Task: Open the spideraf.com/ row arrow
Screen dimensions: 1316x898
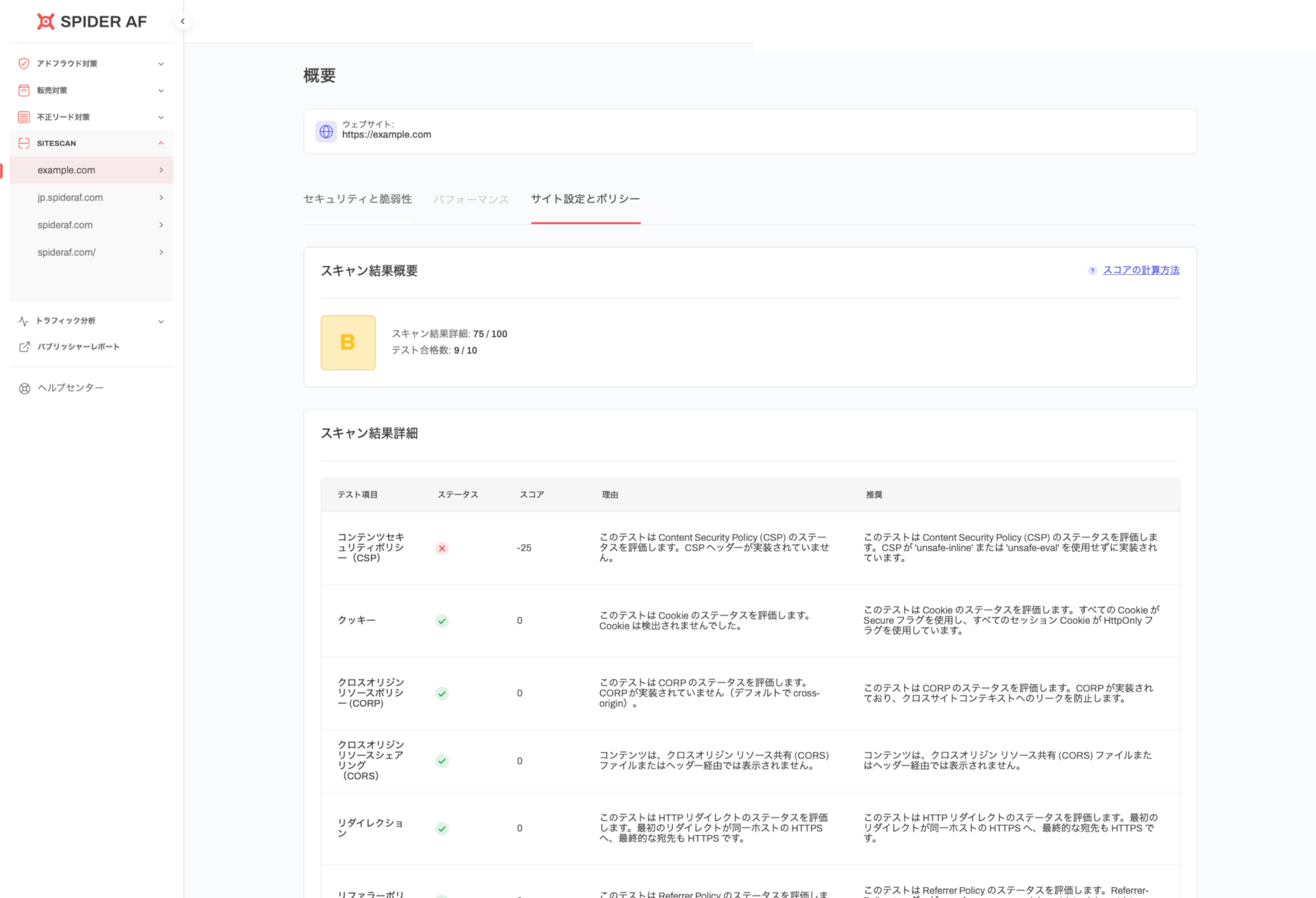Action: 161,252
